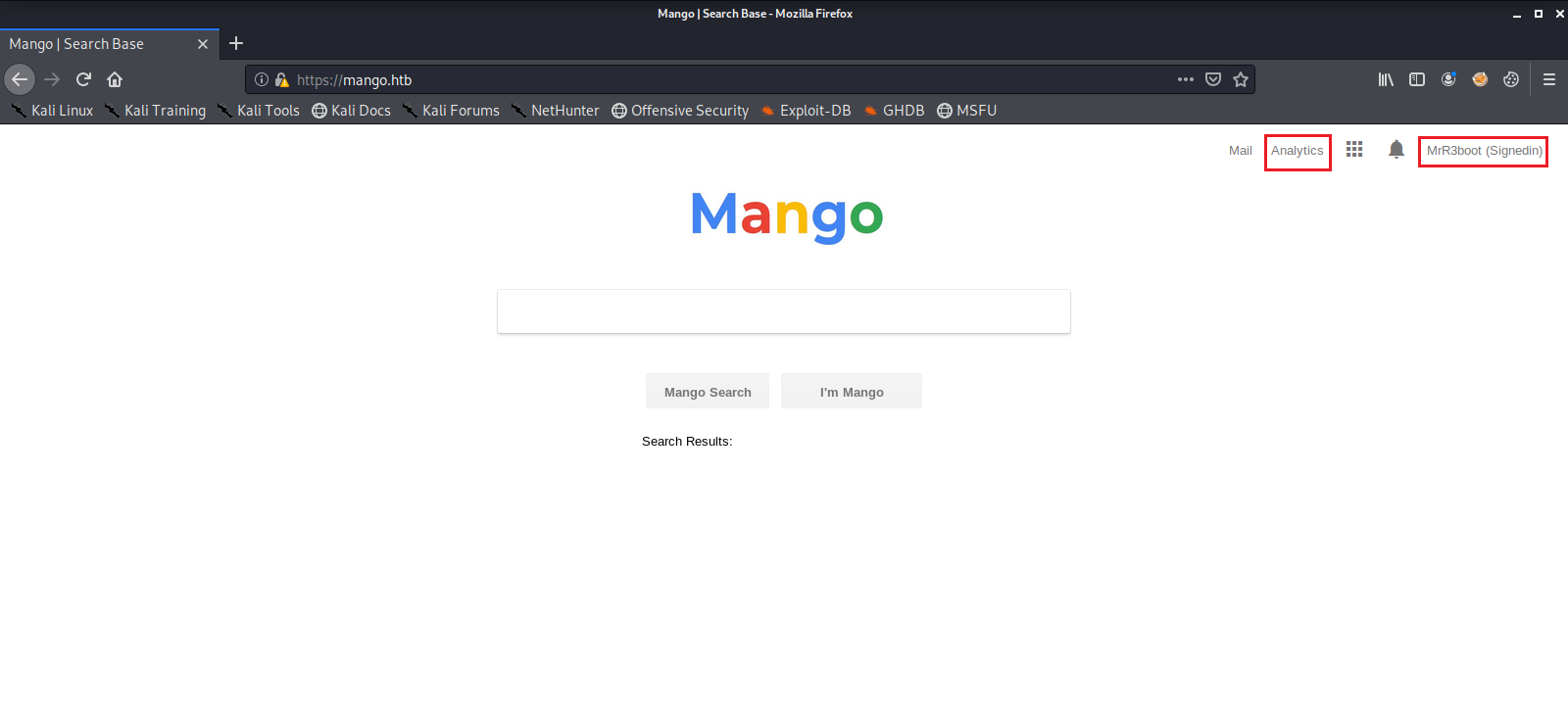Open Kali Docs bookmark
The image size is (1568, 713).
pos(351,111)
